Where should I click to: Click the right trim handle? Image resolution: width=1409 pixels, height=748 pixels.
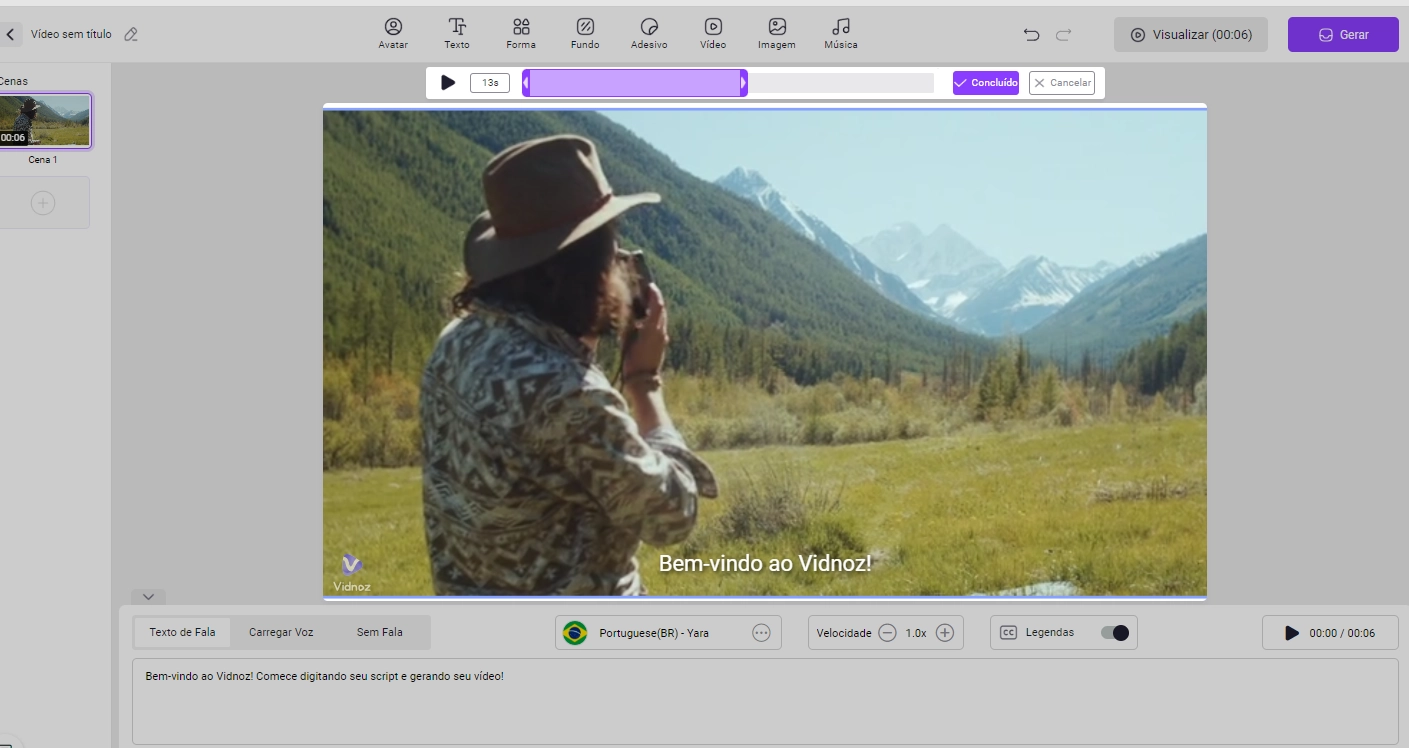[743, 83]
